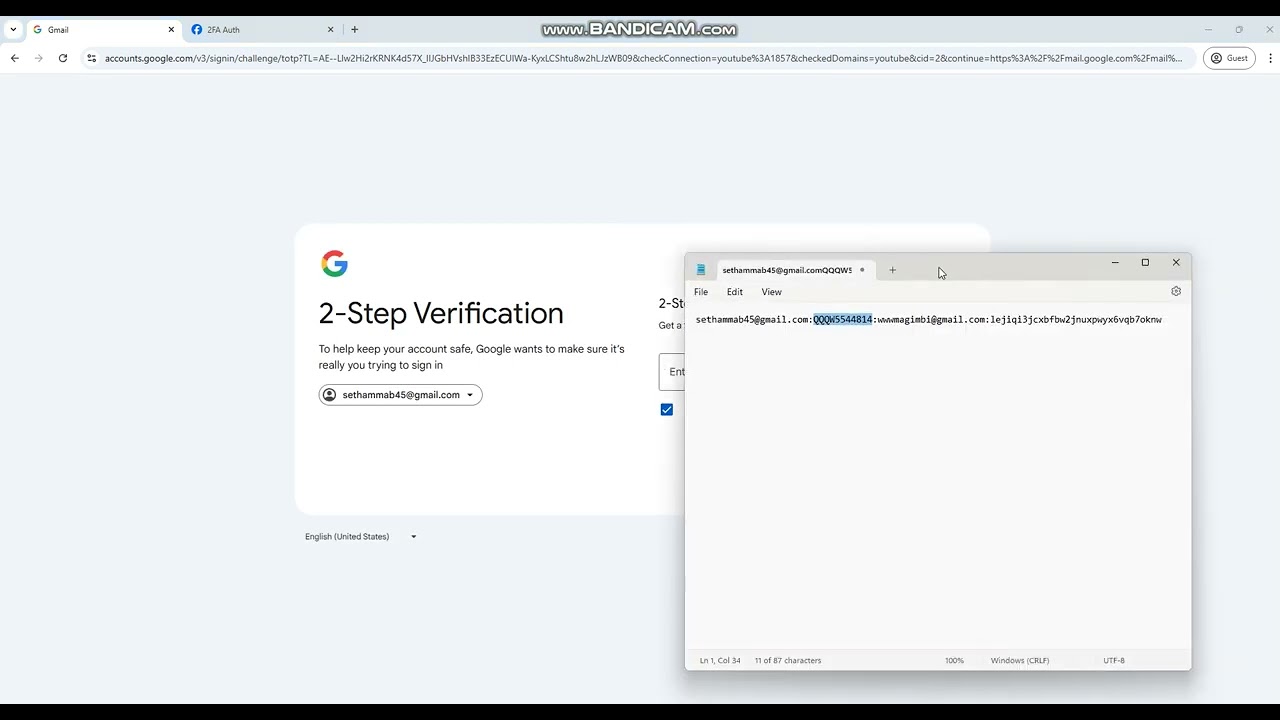Minimize the Chrome browser window
This screenshot has height=720, width=1280.
(1208, 30)
